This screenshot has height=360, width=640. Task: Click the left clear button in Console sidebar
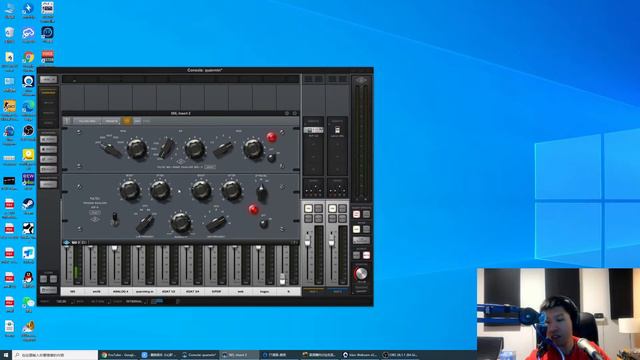[x=44, y=279]
